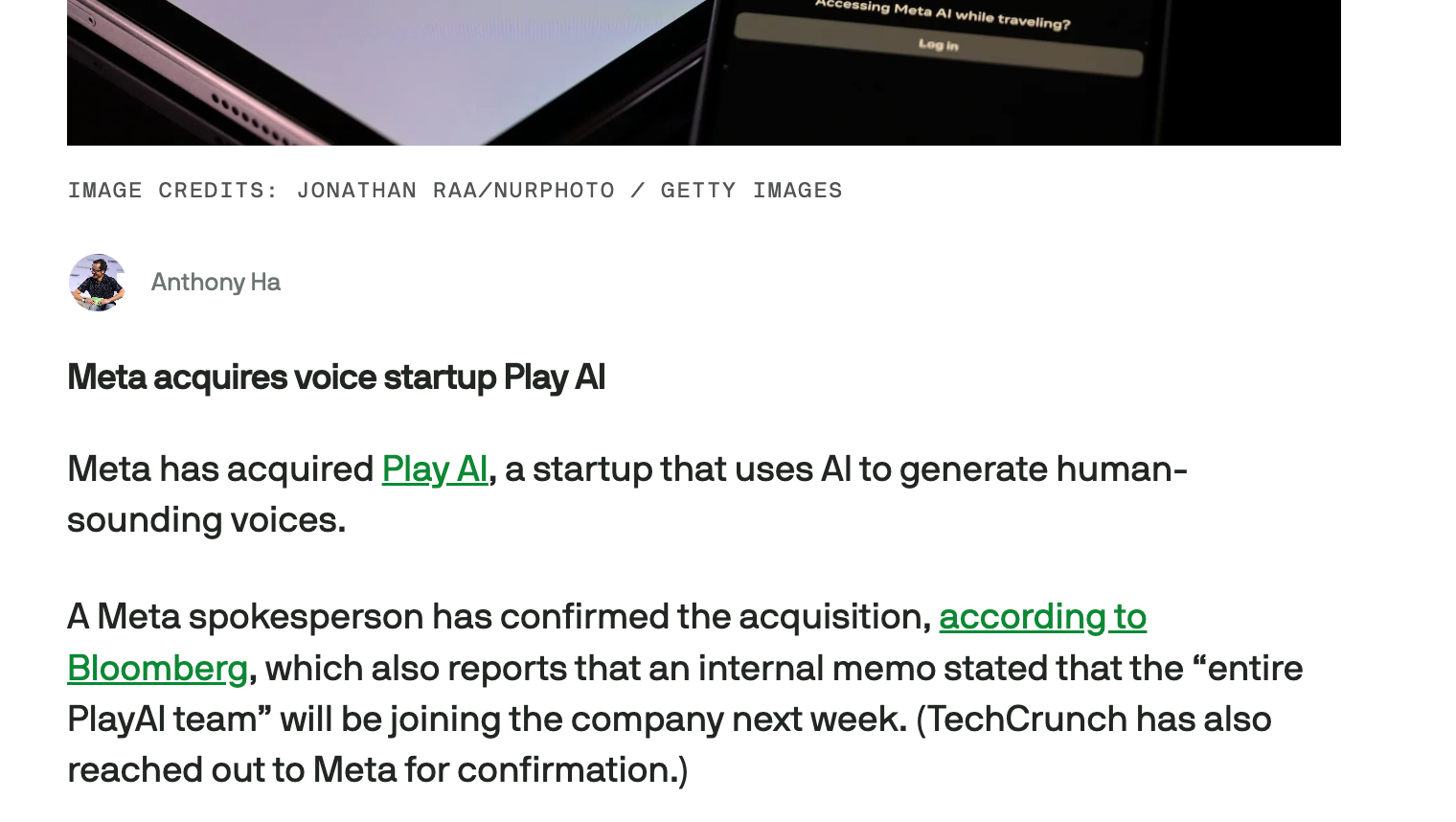Click the "Log in" button in photo
The height and width of the screenshot is (822, 1456).
pos(938,45)
